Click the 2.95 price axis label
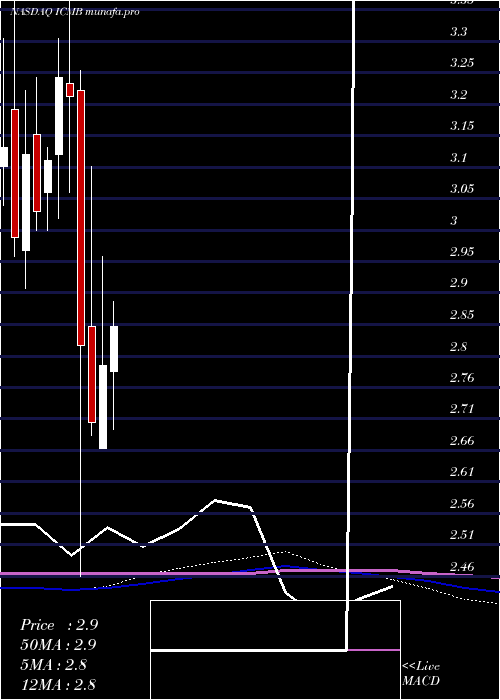This screenshot has height=700, width=500. click(x=462, y=252)
